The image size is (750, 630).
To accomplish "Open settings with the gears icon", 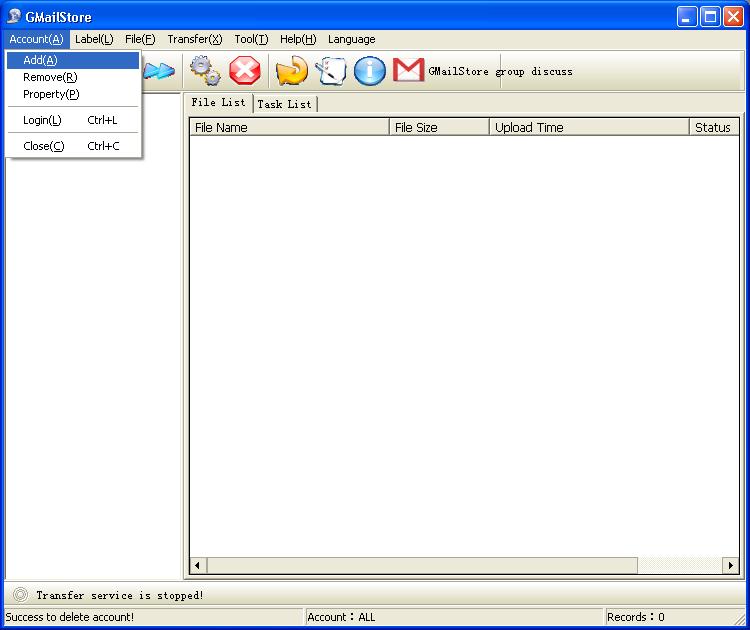I will (205, 70).
